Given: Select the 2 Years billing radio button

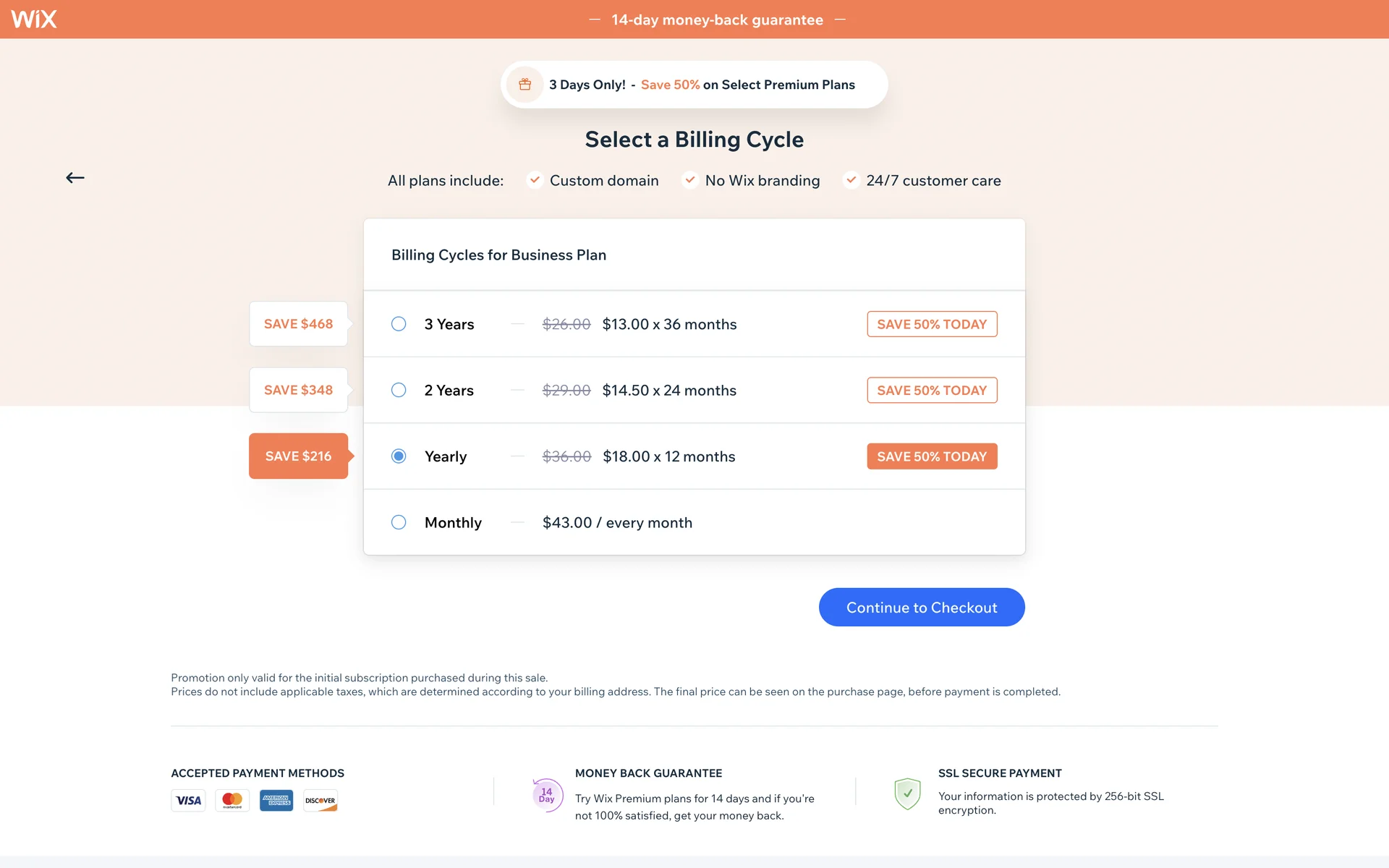Looking at the screenshot, I should click(x=399, y=390).
